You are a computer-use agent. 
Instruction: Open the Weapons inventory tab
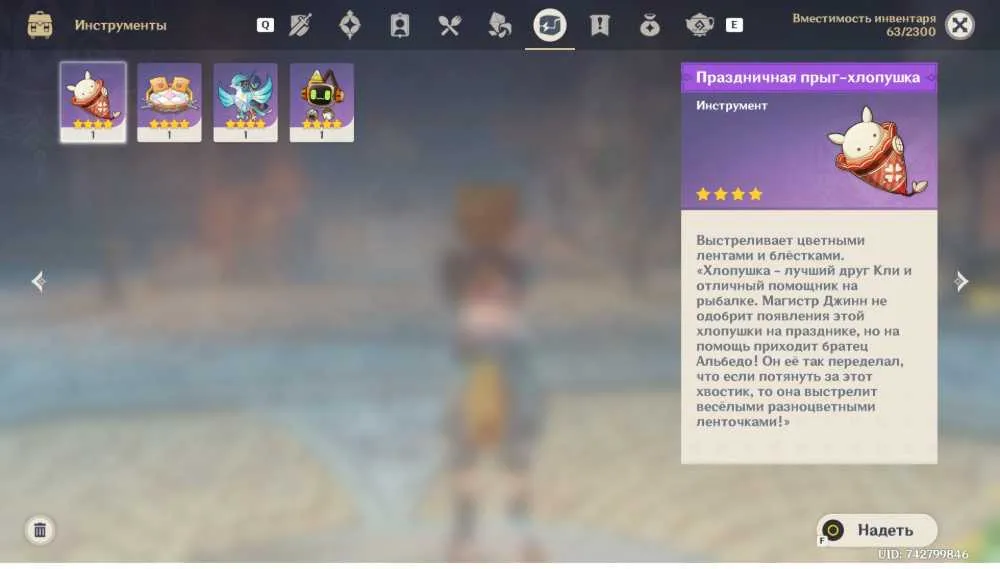click(x=300, y=26)
